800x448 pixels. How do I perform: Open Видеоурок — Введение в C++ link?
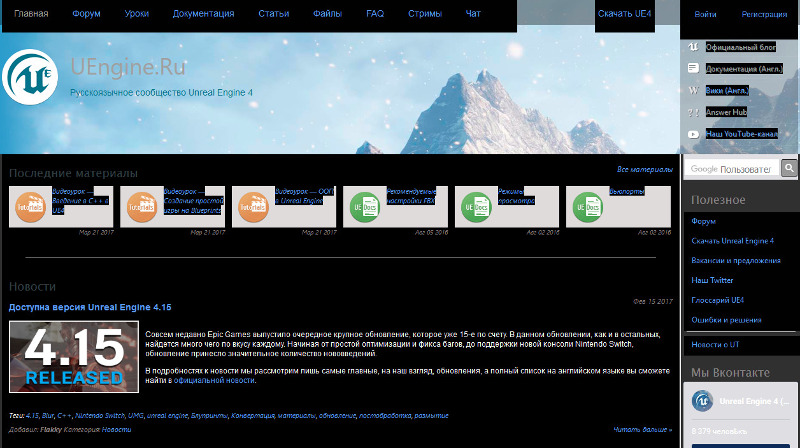tap(80, 201)
